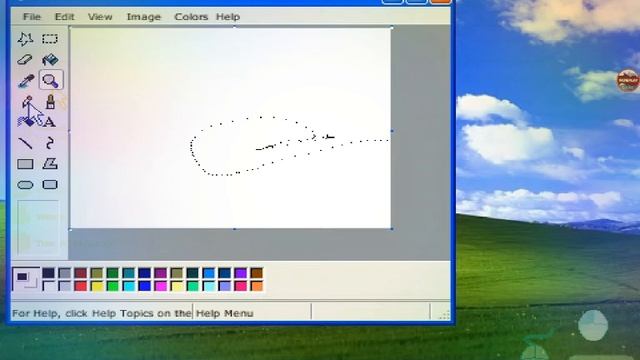Open the Colors menu
The width and height of the screenshot is (640, 360).
[x=191, y=17]
